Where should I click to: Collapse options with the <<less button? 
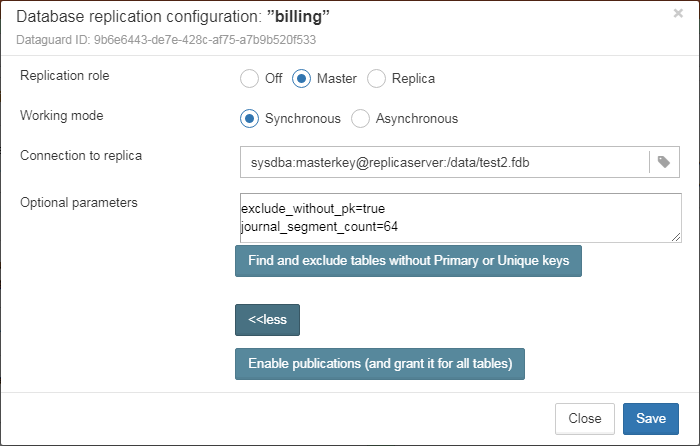267,320
